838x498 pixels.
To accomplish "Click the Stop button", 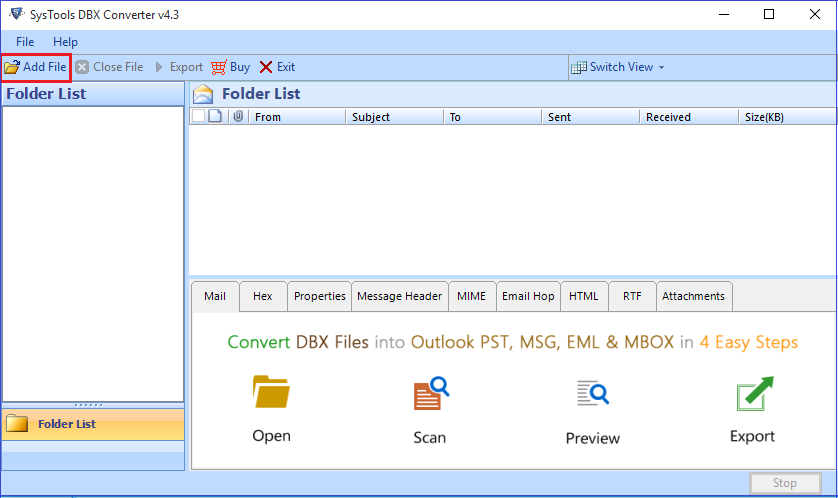I will coord(785,483).
